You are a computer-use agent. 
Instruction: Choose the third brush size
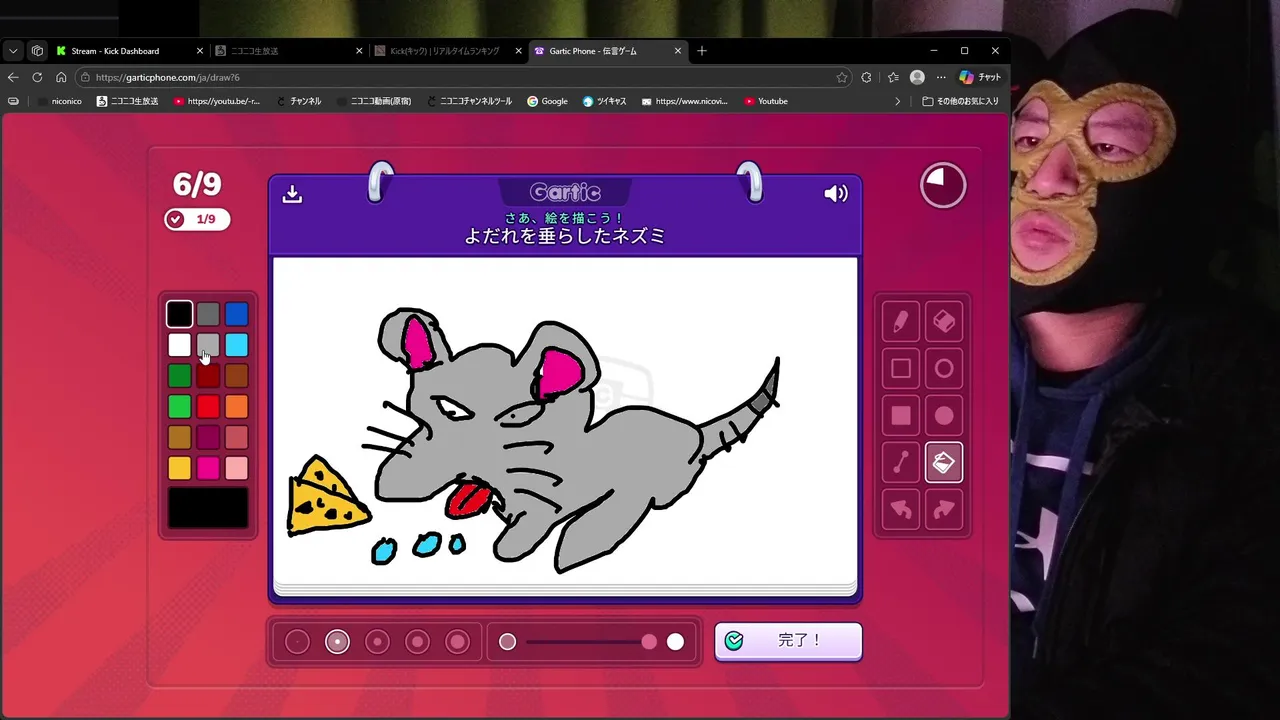pyautogui.click(x=377, y=642)
